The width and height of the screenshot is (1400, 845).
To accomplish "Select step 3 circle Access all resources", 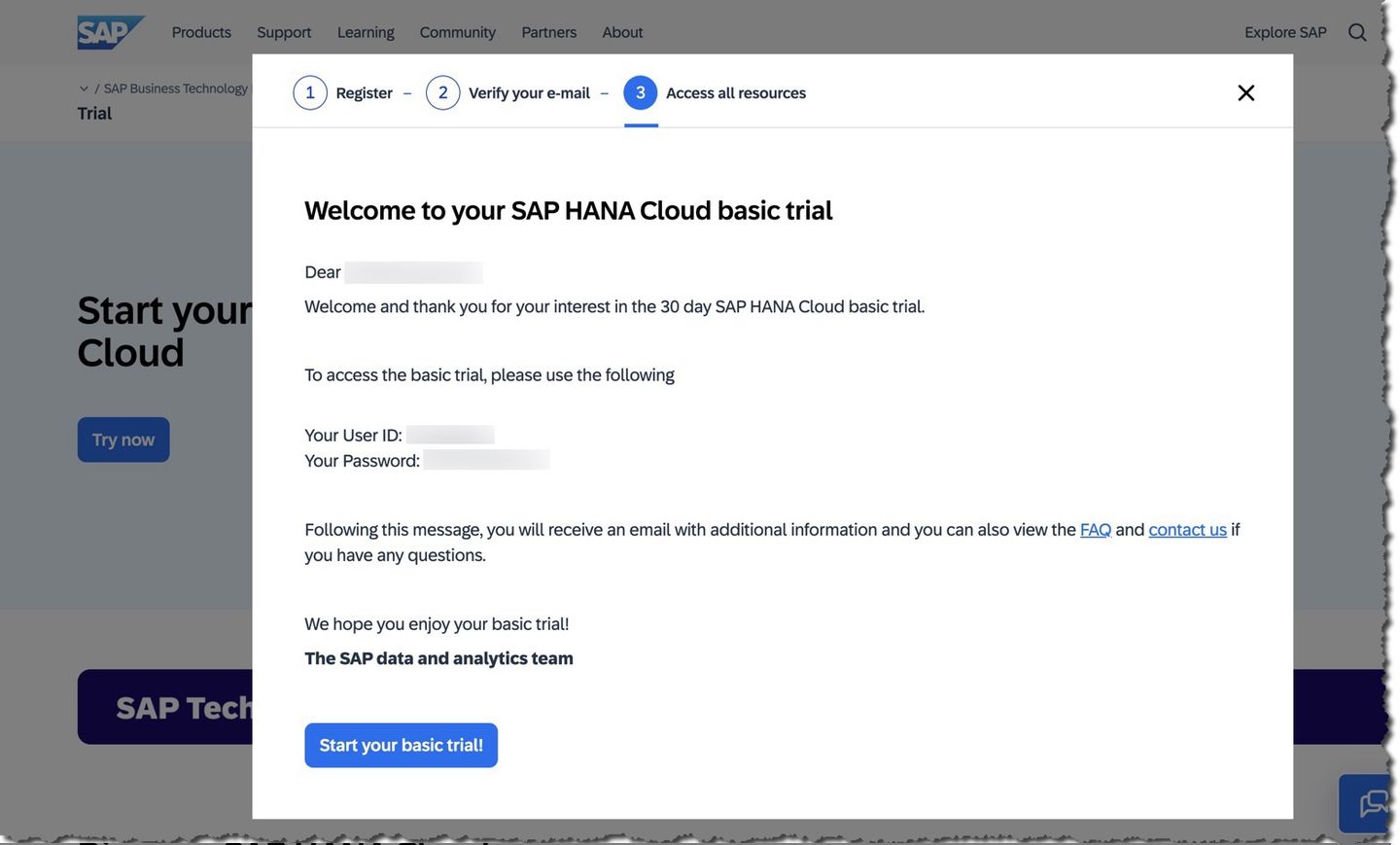I will point(641,92).
